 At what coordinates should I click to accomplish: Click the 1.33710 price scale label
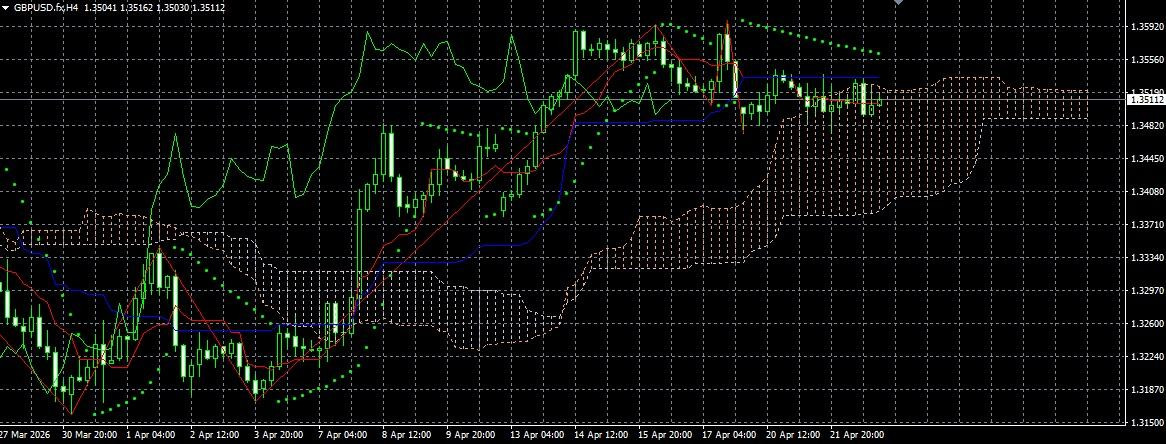(x=1142, y=224)
